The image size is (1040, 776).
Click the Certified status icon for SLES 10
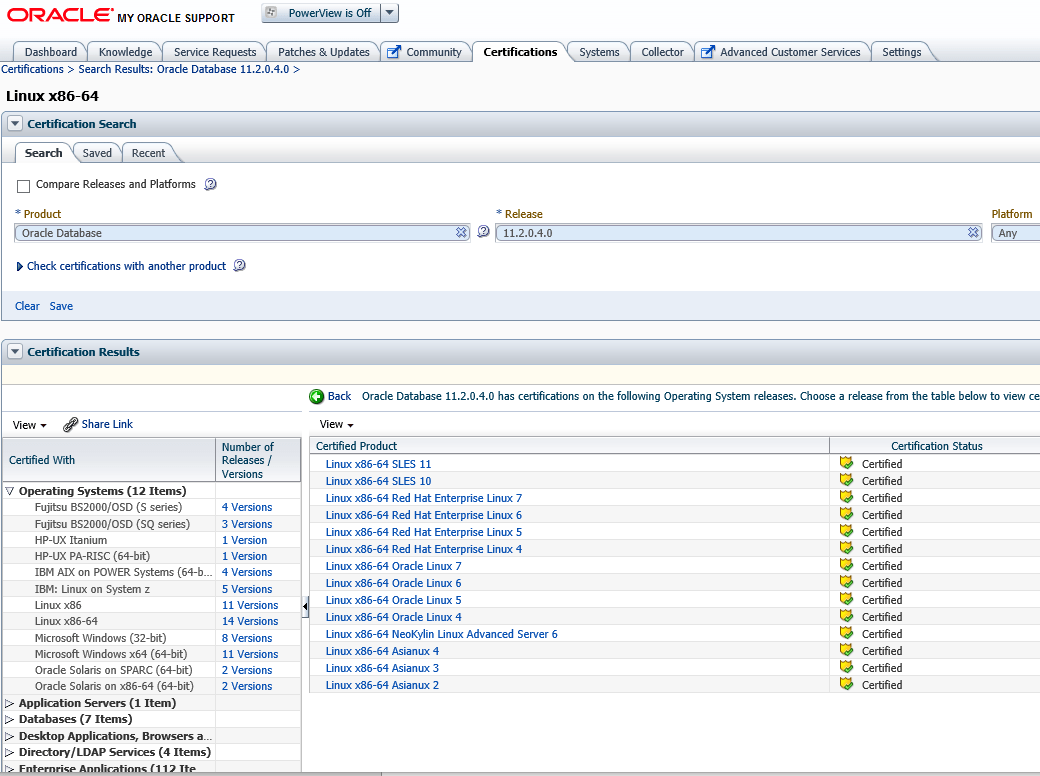[x=846, y=480]
